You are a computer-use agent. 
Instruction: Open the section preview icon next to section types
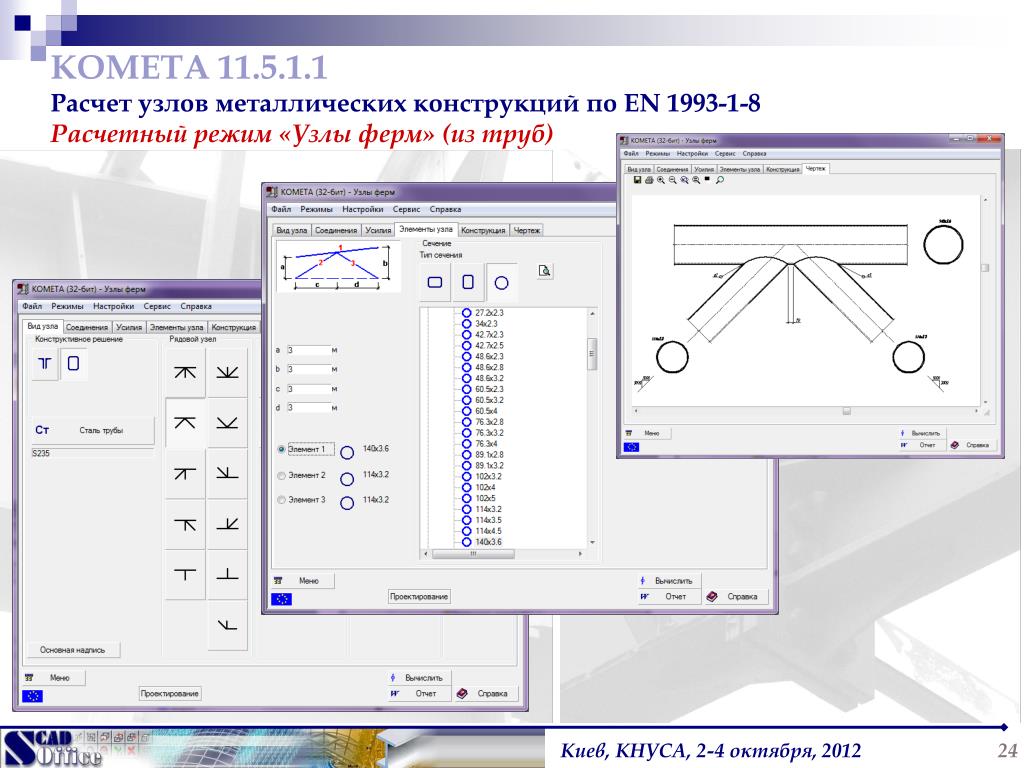click(x=545, y=270)
